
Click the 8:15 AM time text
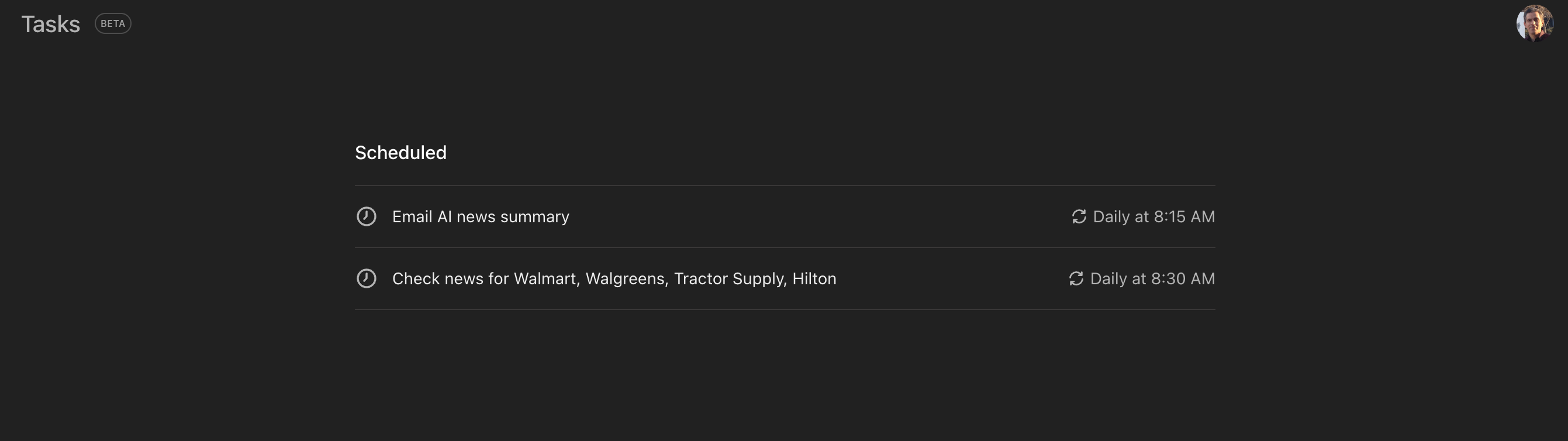(1184, 216)
